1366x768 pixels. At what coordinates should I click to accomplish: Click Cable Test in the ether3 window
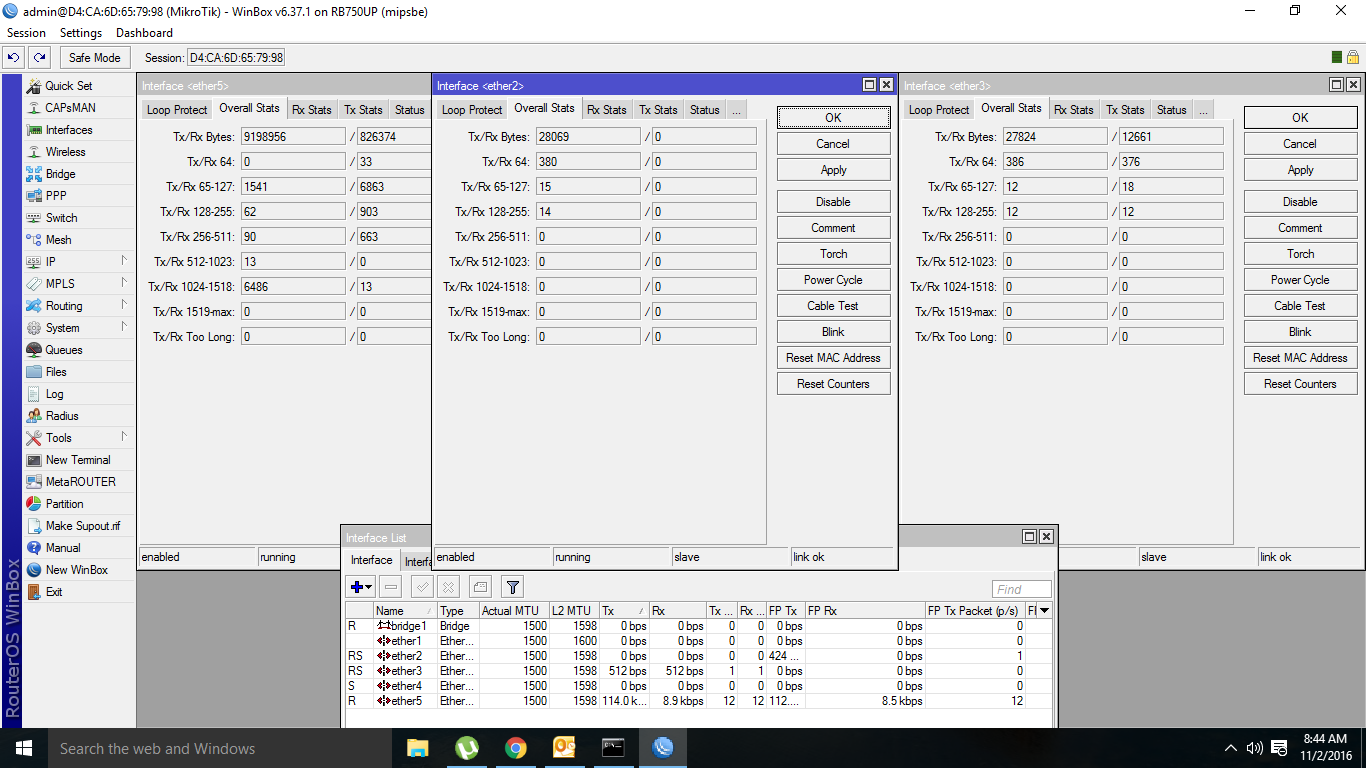click(1300, 306)
